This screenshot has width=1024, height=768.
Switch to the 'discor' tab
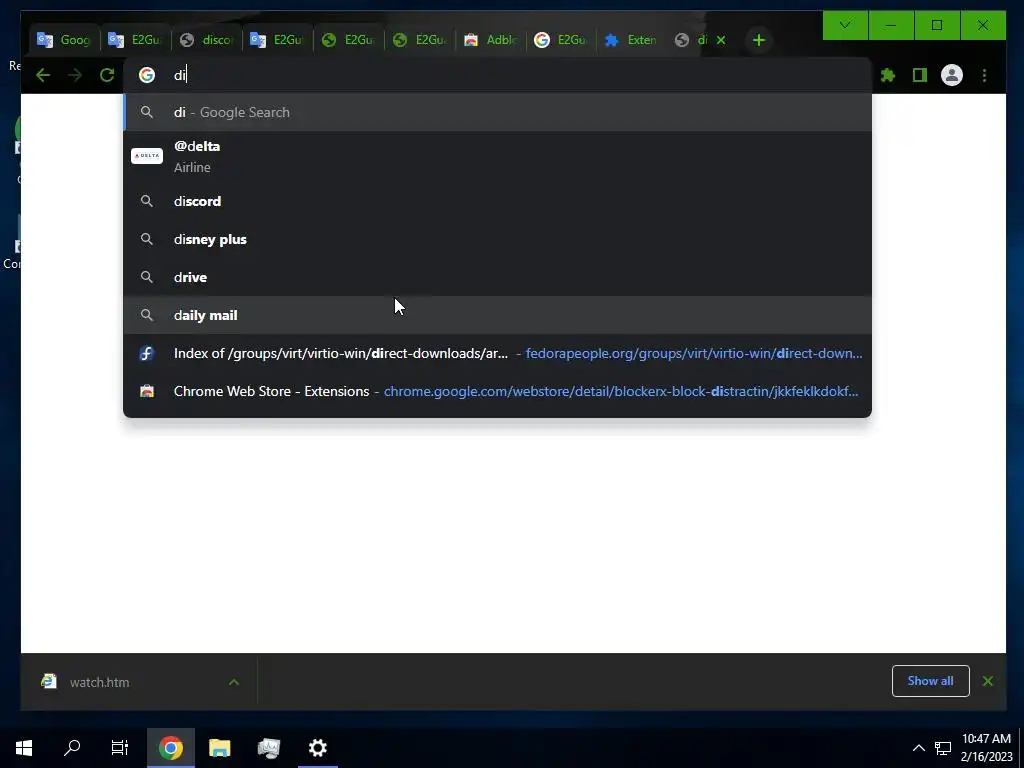(206, 40)
